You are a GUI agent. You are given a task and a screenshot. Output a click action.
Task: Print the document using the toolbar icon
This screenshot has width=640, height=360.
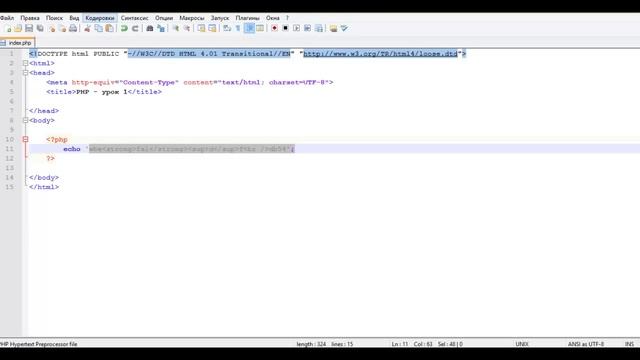pyautogui.click(x=73, y=28)
